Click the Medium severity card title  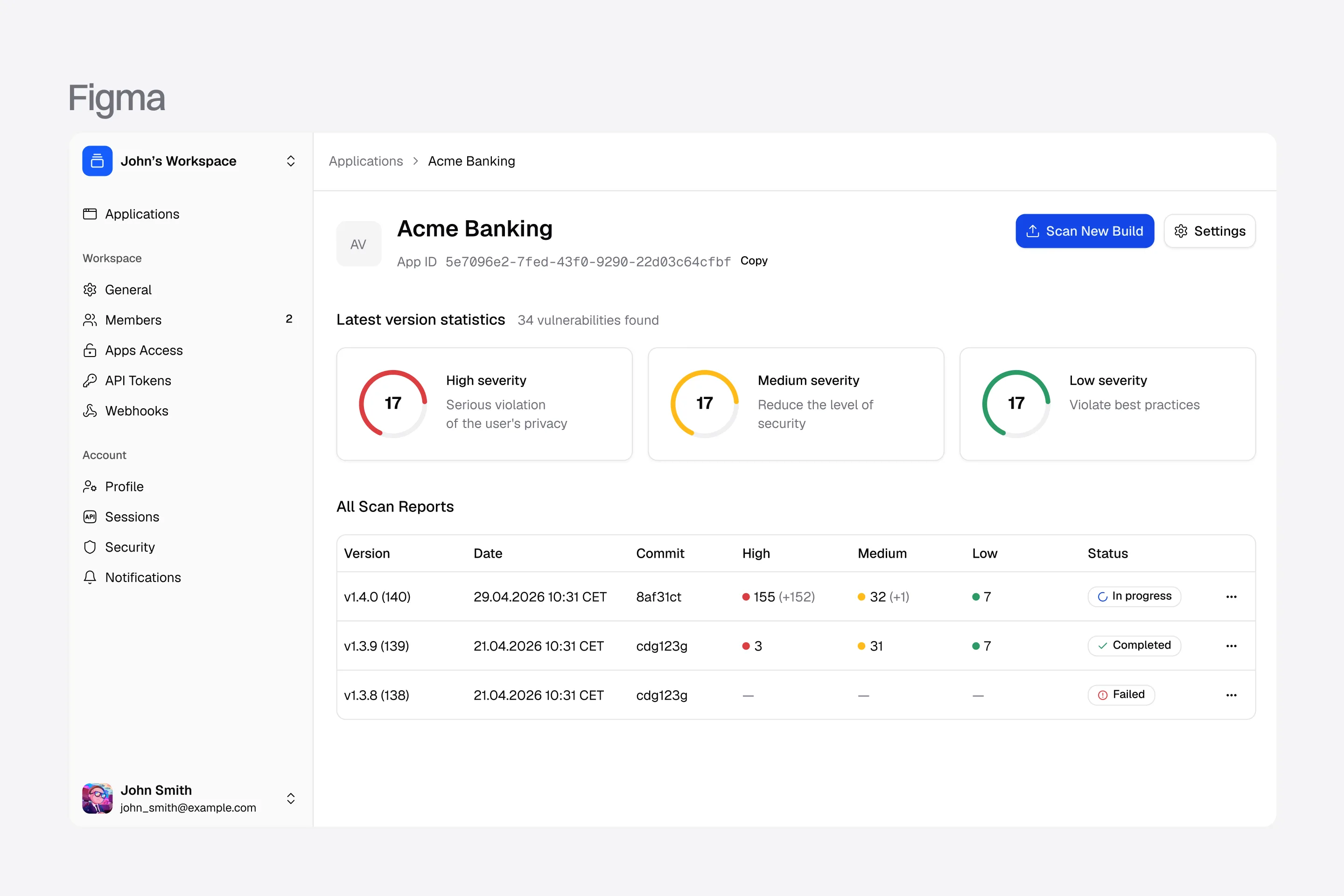pyautogui.click(x=808, y=381)
